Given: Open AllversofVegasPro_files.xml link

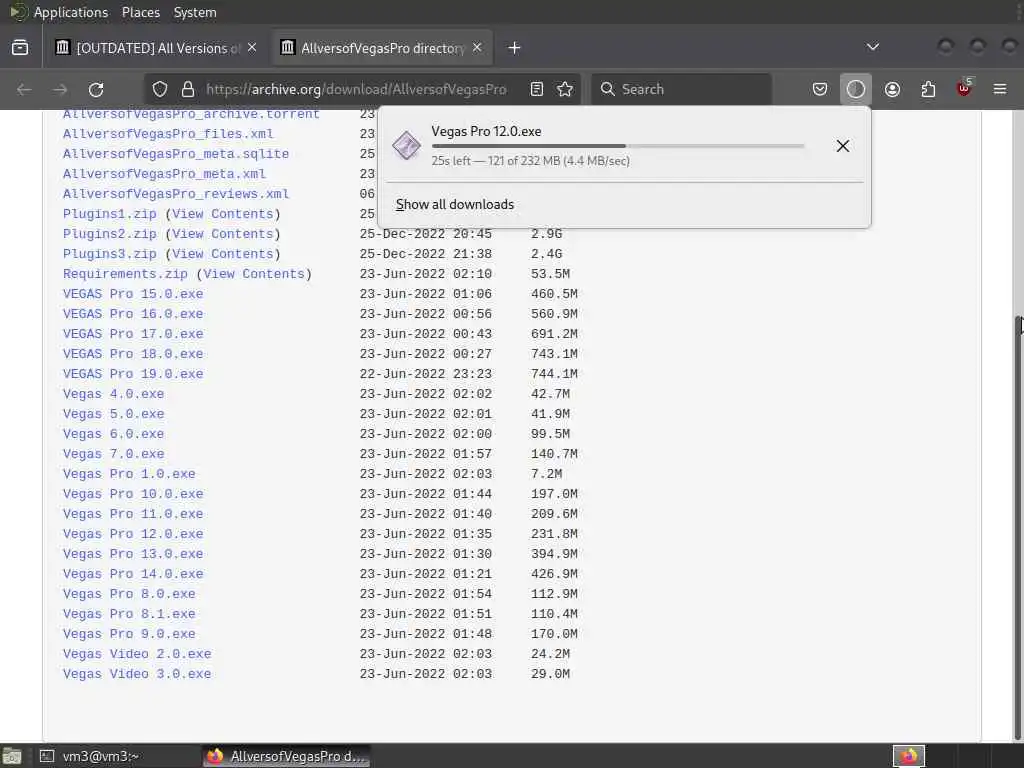Looking at the screenshot, I should tap(168, 134).
